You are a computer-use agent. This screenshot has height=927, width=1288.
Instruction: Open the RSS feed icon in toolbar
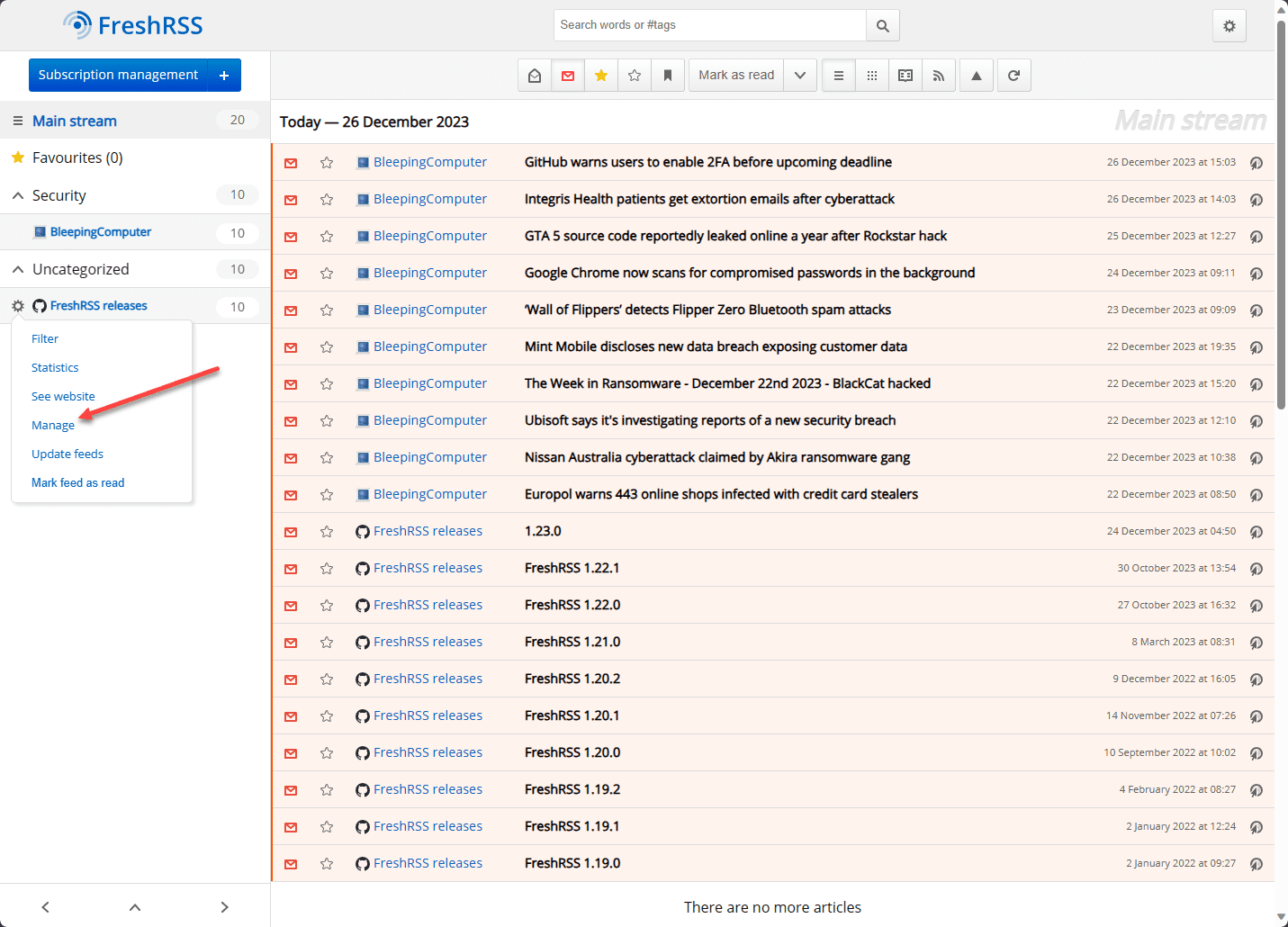click(939, 76)
